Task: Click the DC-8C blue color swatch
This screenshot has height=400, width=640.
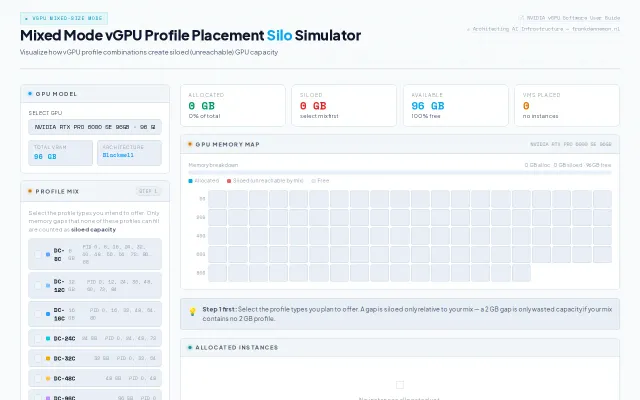Action: pos(48,254)
